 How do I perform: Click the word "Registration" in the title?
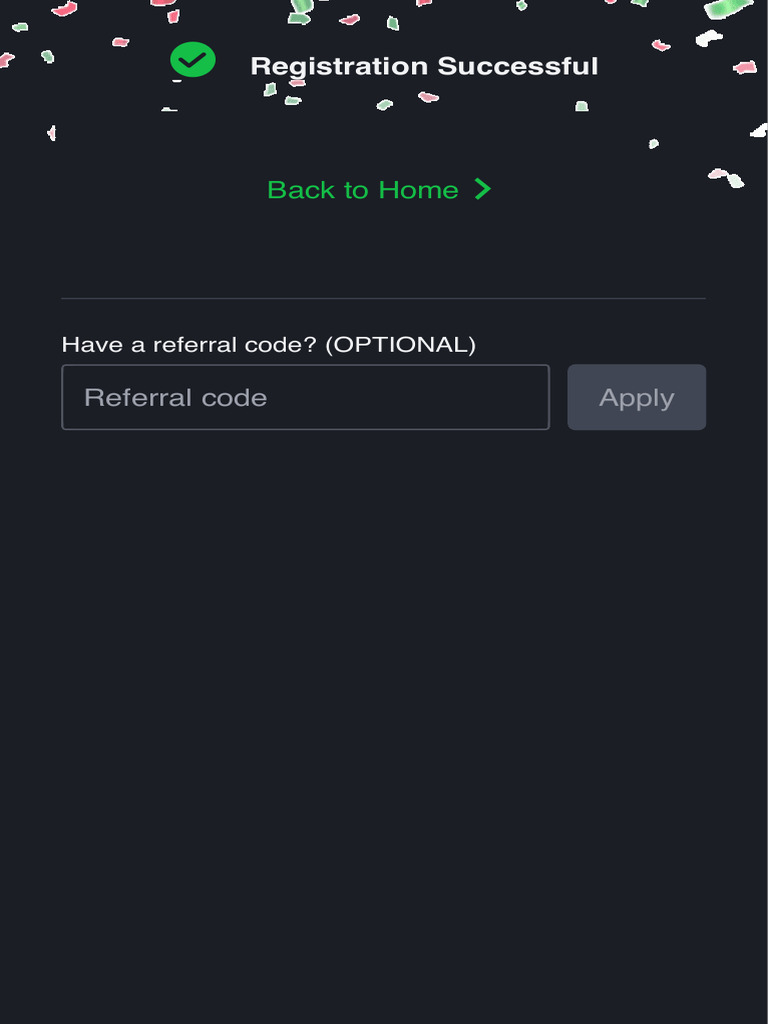pyautogui.click(x=339, y=67)
